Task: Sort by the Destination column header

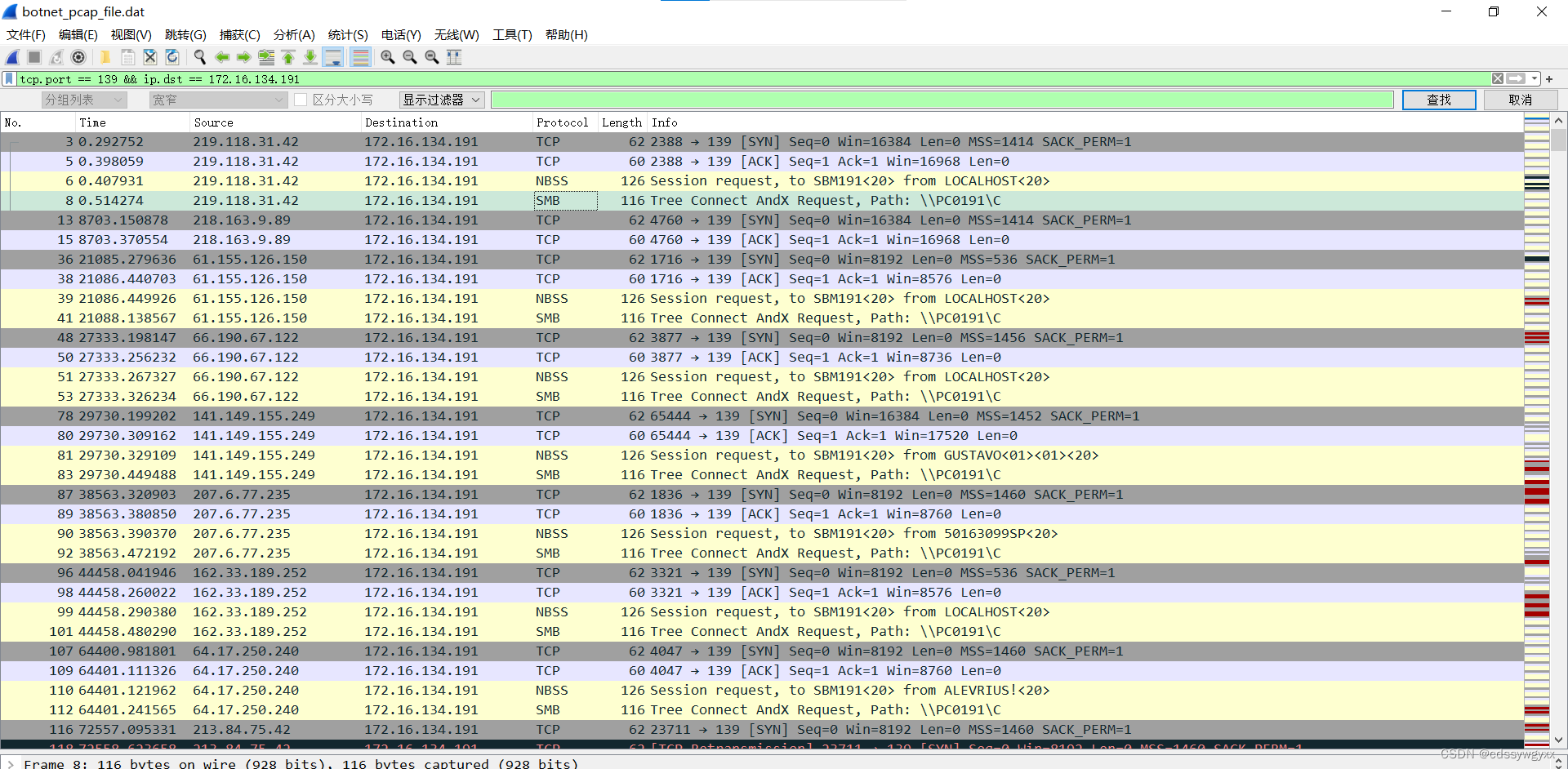Action: [447, 122]
